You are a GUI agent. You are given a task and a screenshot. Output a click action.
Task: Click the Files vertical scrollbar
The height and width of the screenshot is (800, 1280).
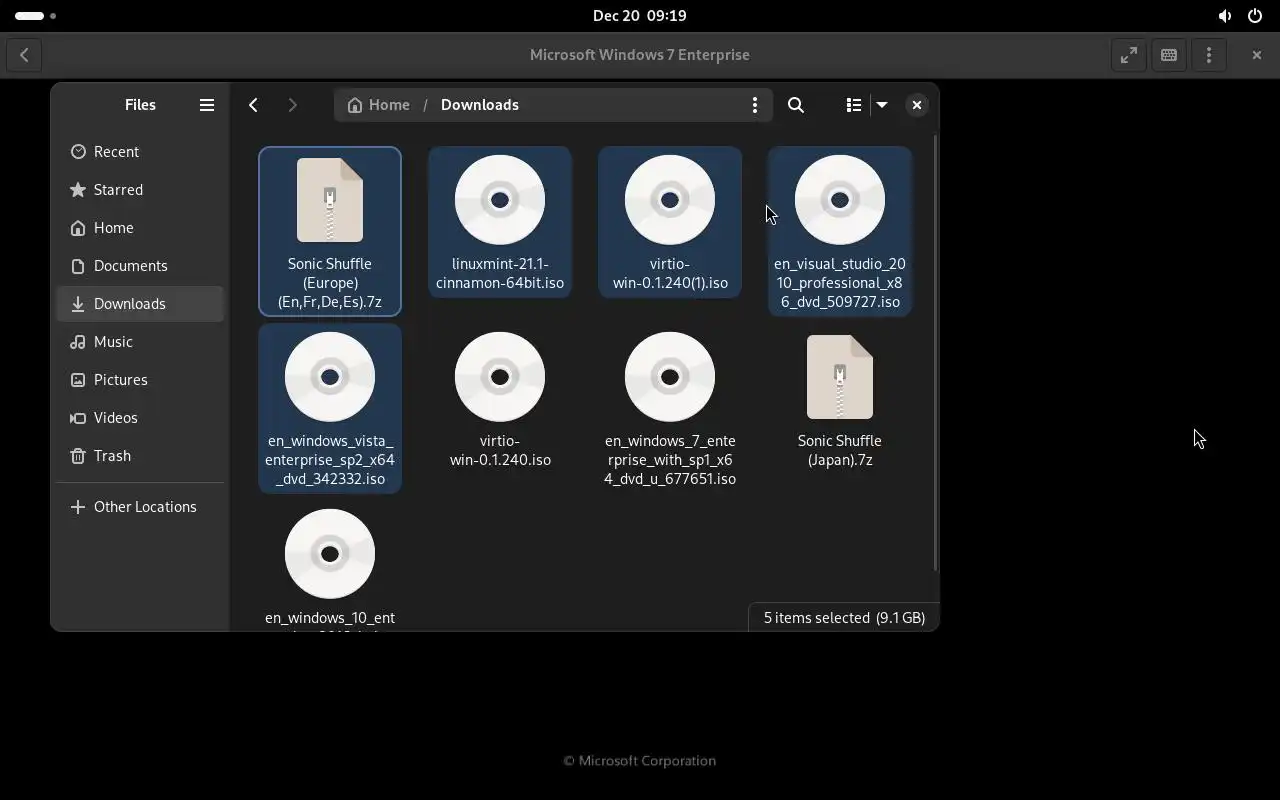(936, 353)
